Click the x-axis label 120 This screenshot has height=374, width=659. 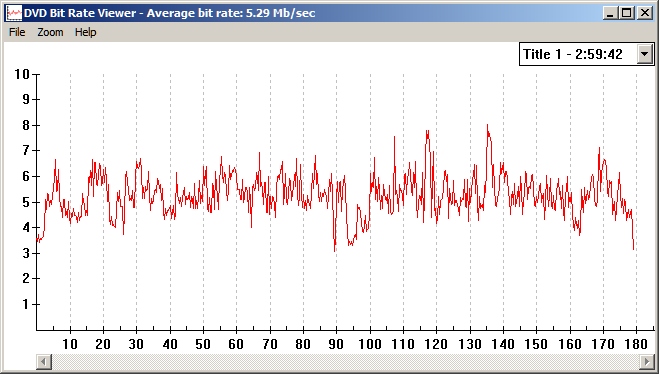tap(436, 345)
